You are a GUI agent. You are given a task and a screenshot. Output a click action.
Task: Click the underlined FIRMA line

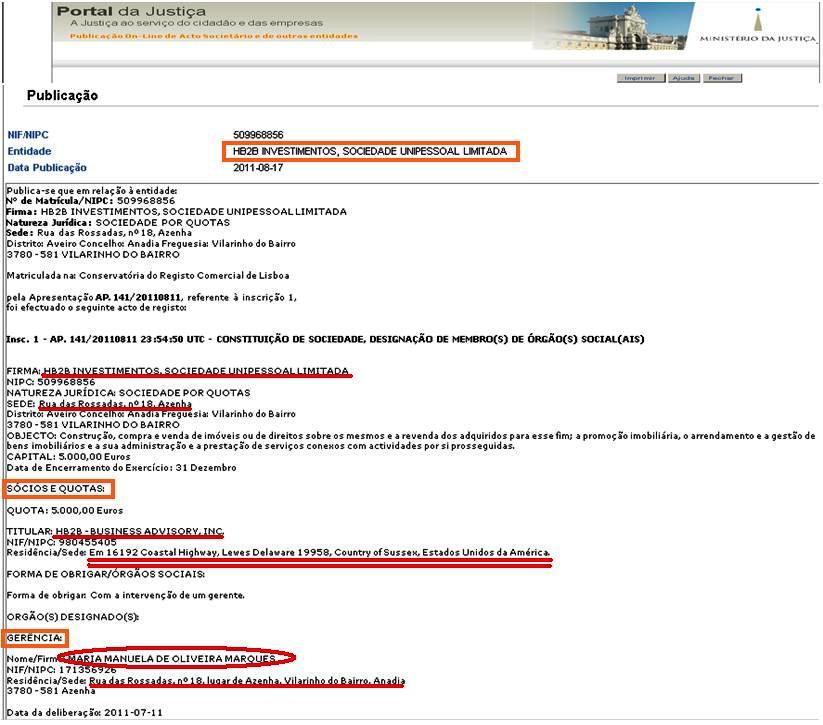click(177, 371)
